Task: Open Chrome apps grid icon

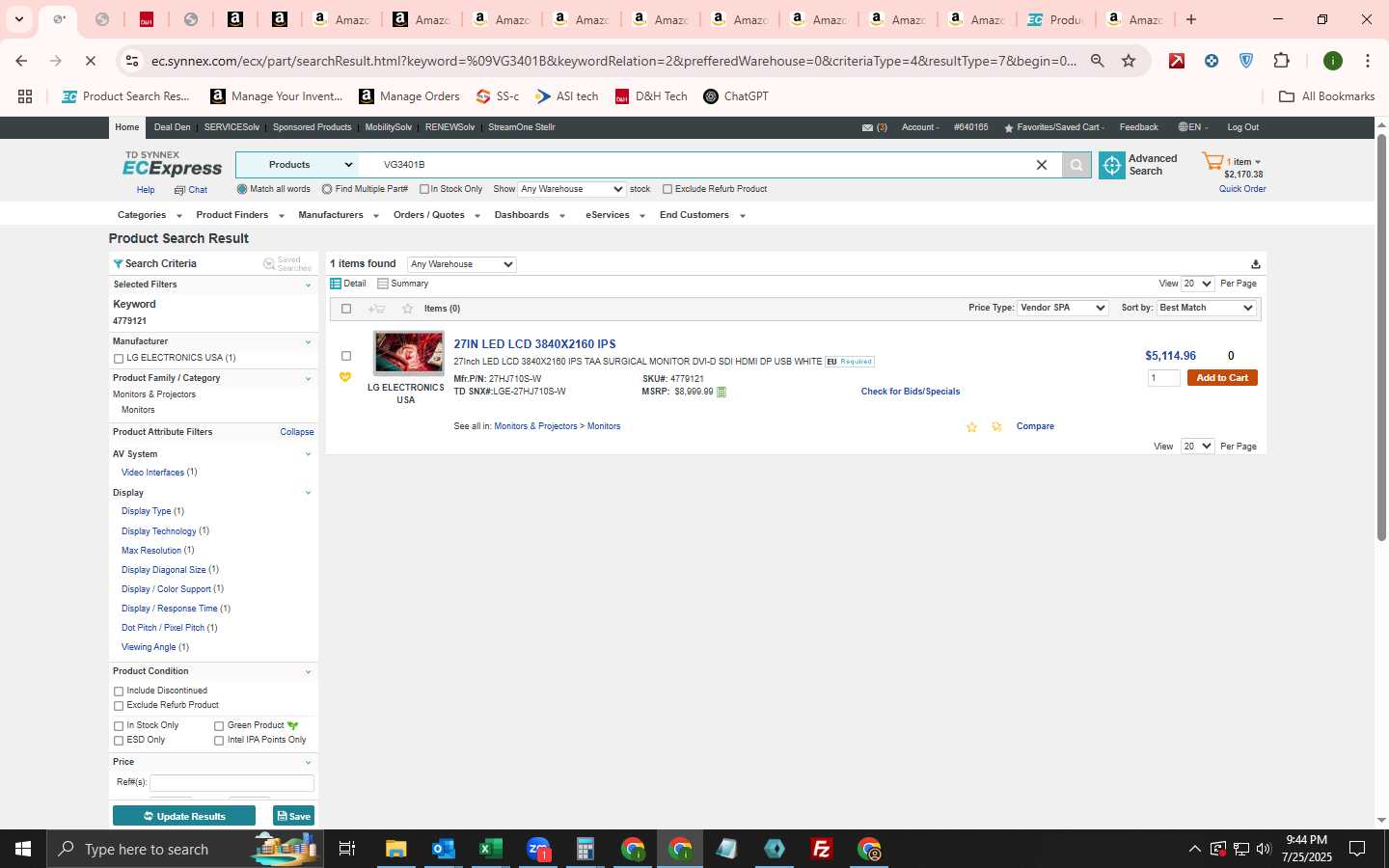Action: click(x=25, y=96)
